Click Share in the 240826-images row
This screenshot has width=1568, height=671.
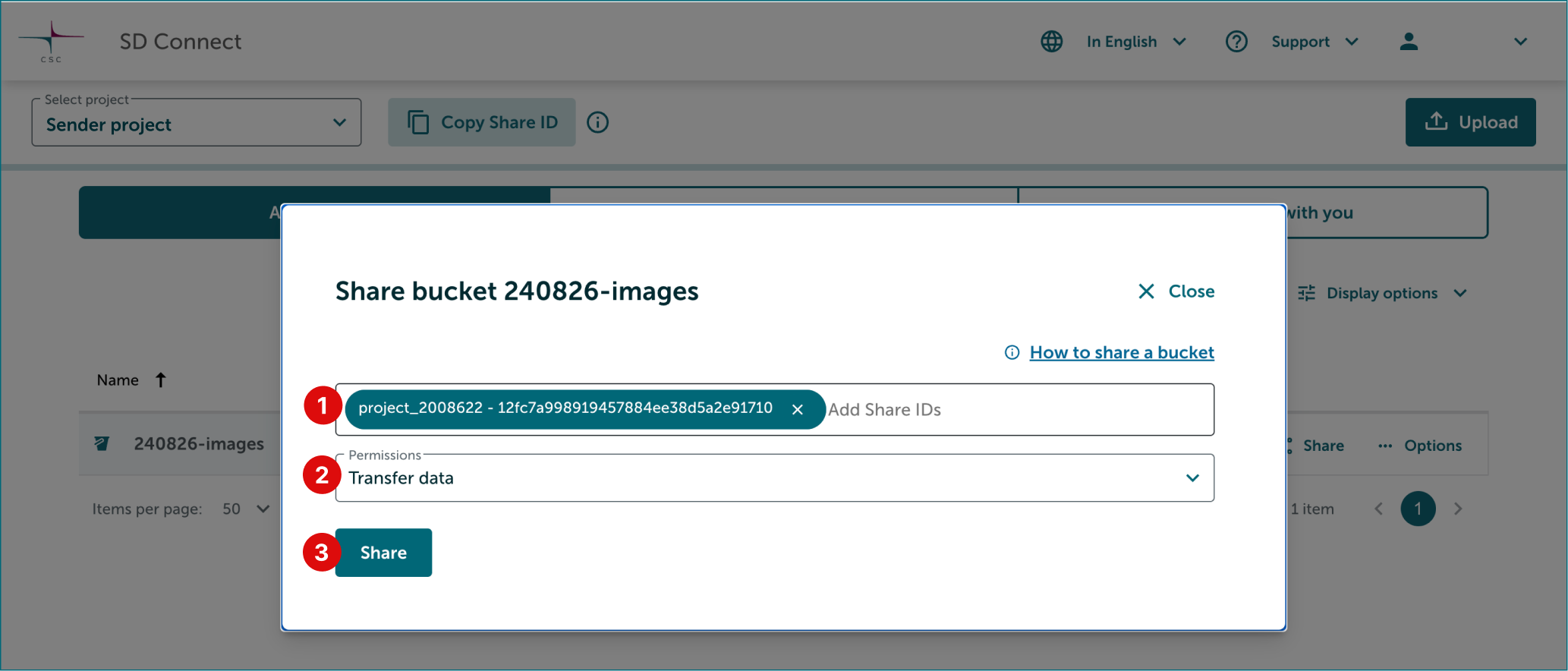(1322, 446)
